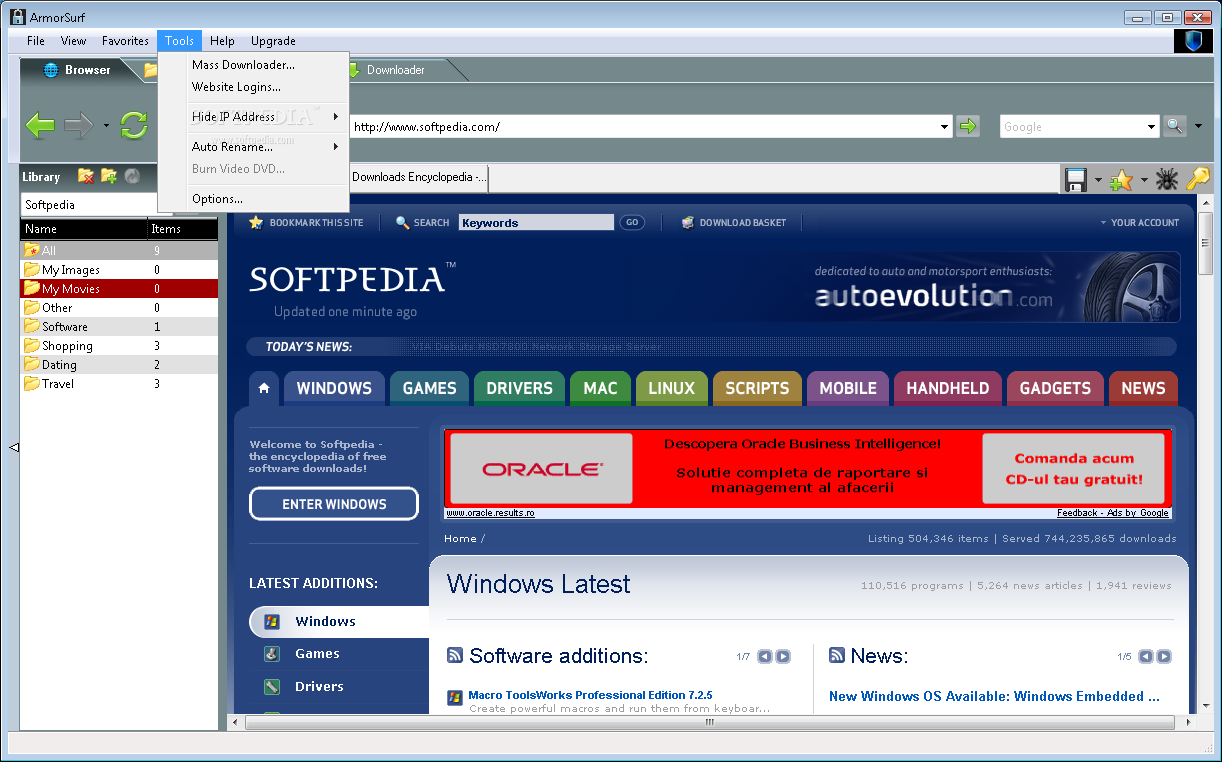Click the Drivers item in Latest Additions
This screenshot has width=1222, height=762.
[x=319, y=686]
